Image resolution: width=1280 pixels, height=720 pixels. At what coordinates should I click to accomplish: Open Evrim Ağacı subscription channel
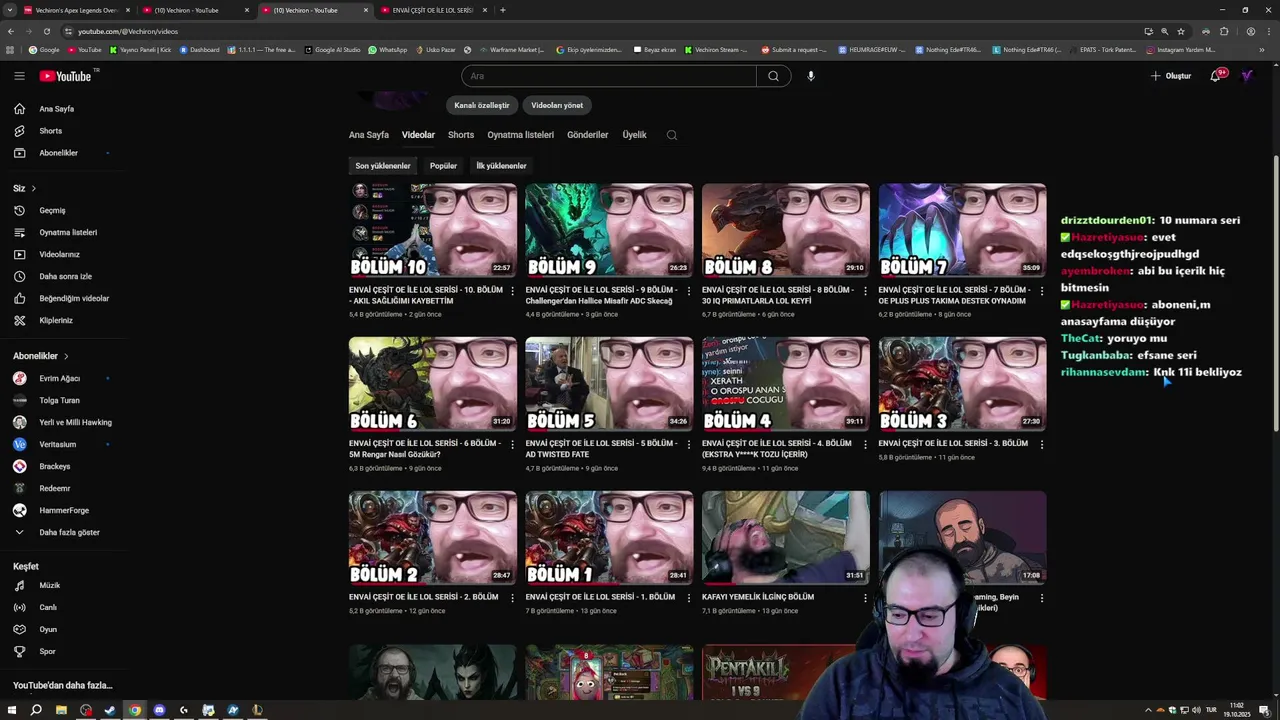pos(62,378)
